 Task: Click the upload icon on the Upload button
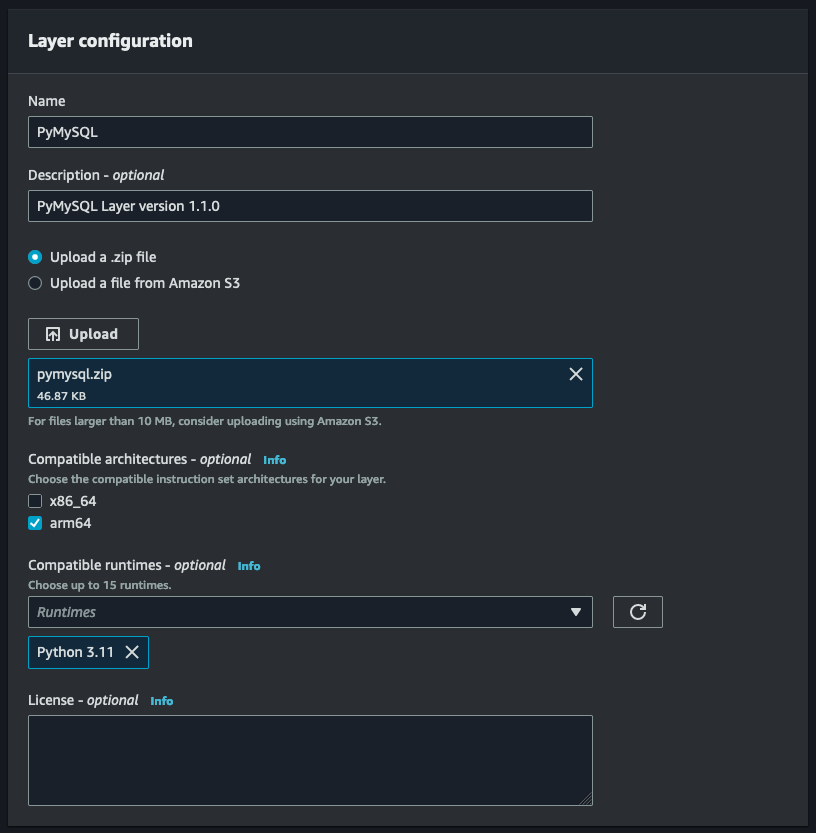(x=55, y=333)
